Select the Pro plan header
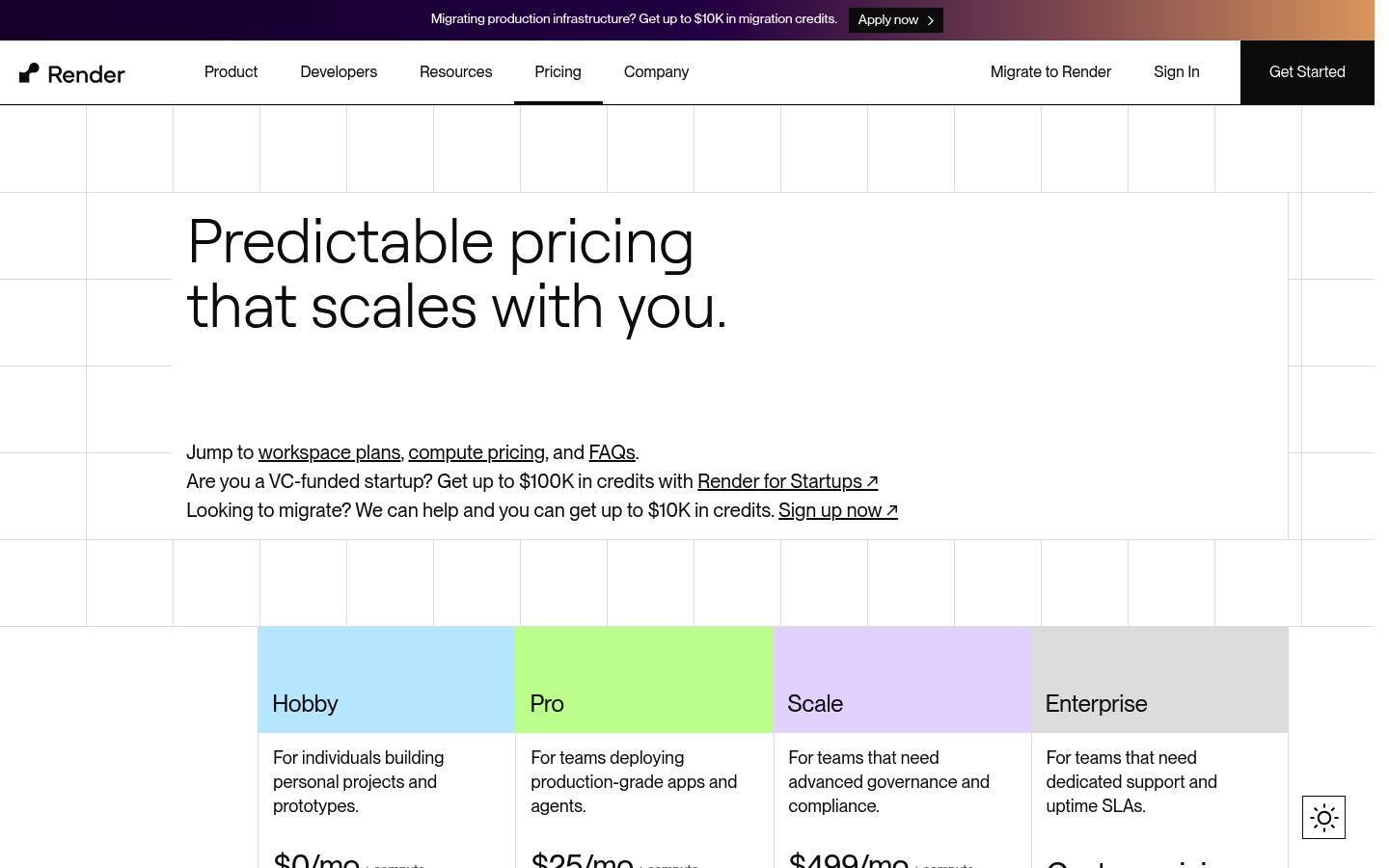This screenshot has width=1389, height=868. (x=644, y=680)
